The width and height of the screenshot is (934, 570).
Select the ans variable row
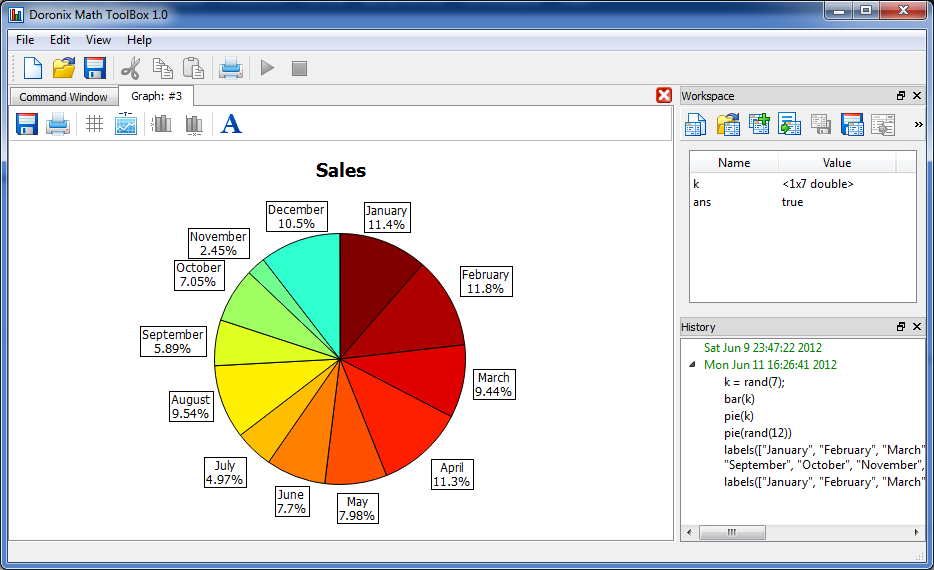tap(802, 202)
